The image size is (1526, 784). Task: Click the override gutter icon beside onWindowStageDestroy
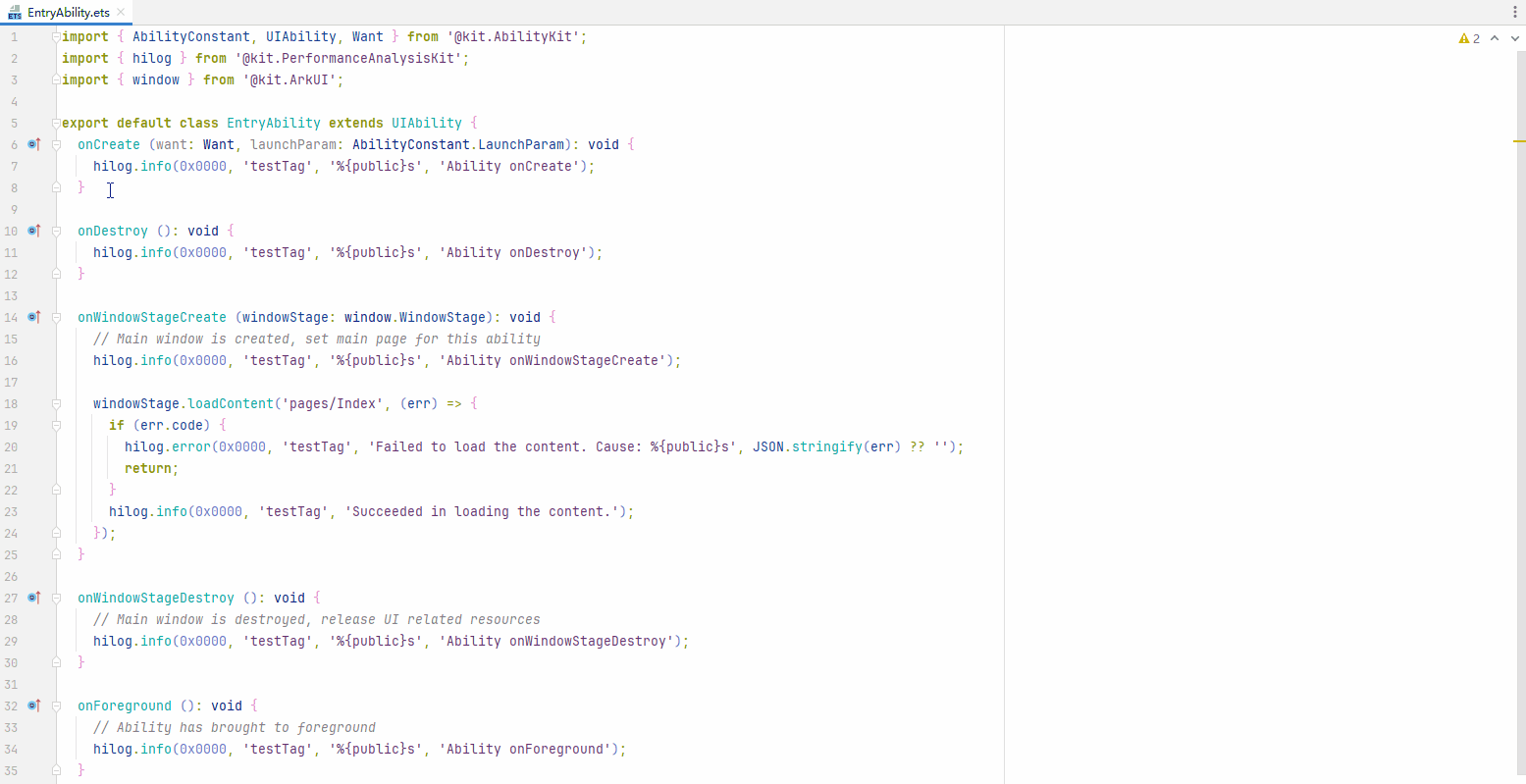(34, 598)
